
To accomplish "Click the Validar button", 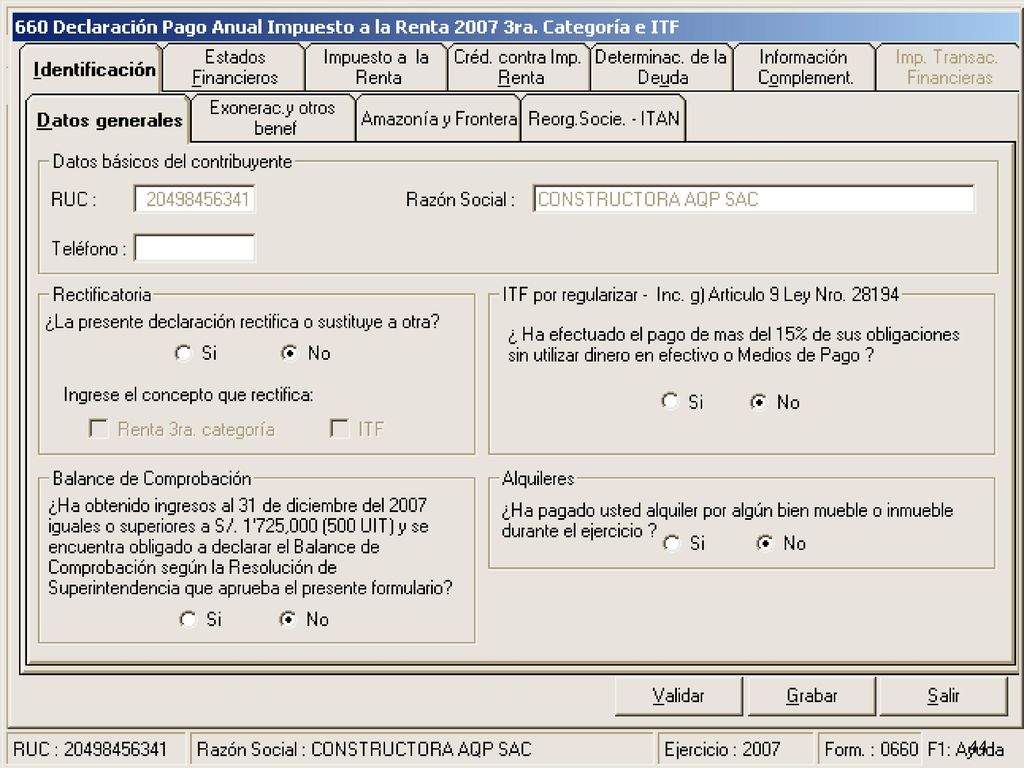I will [x=679, y=696].
